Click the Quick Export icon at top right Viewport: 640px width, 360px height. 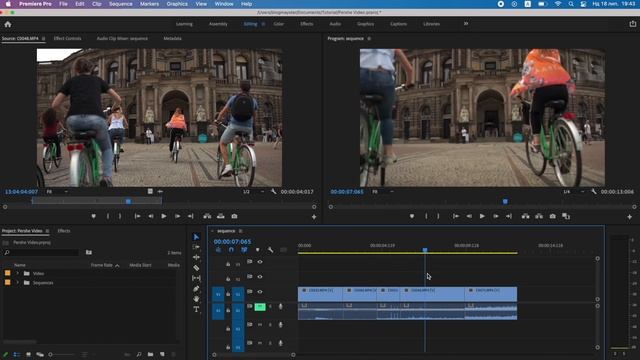632,24
